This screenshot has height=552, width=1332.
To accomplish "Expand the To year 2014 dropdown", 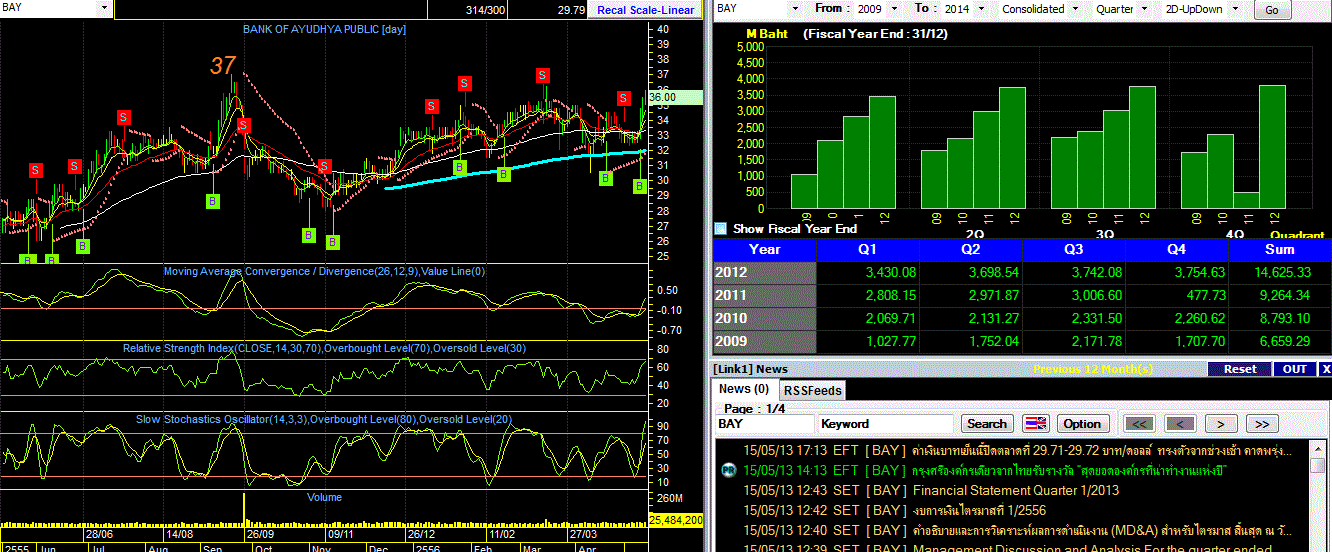I will [981, 8].
